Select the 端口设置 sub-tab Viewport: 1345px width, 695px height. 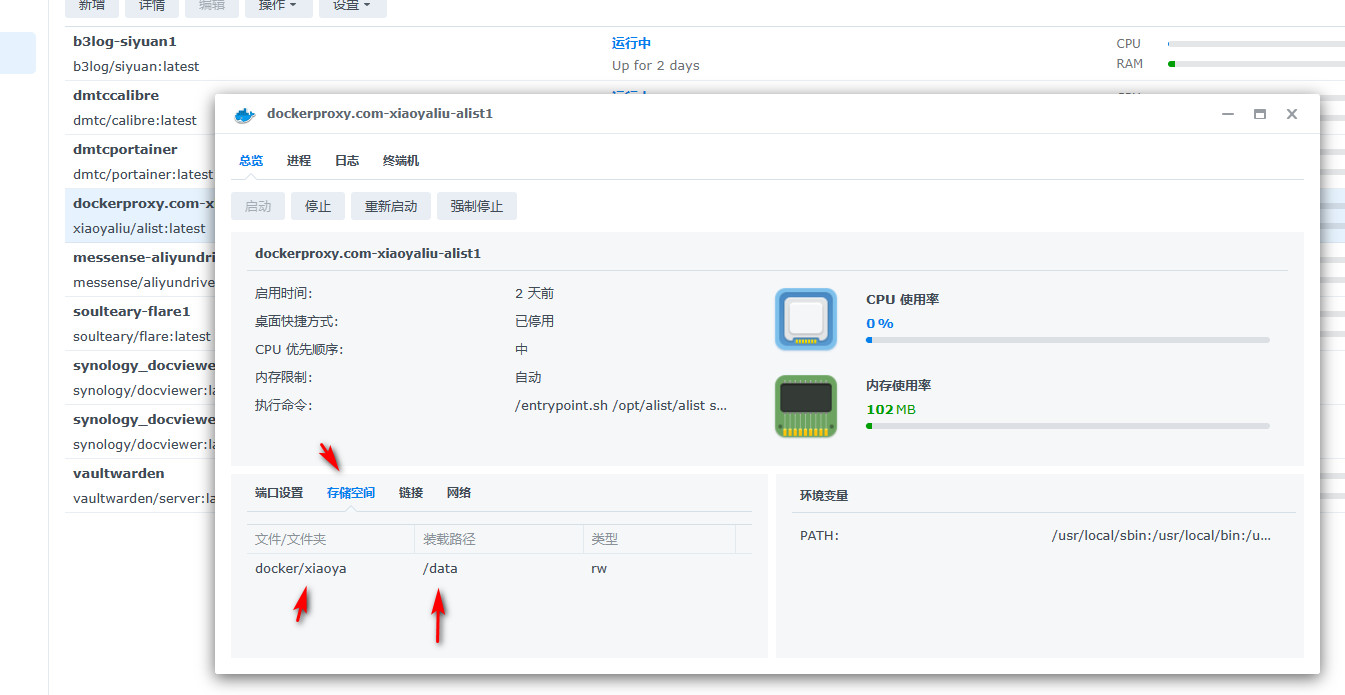click(x=279, y=493)
